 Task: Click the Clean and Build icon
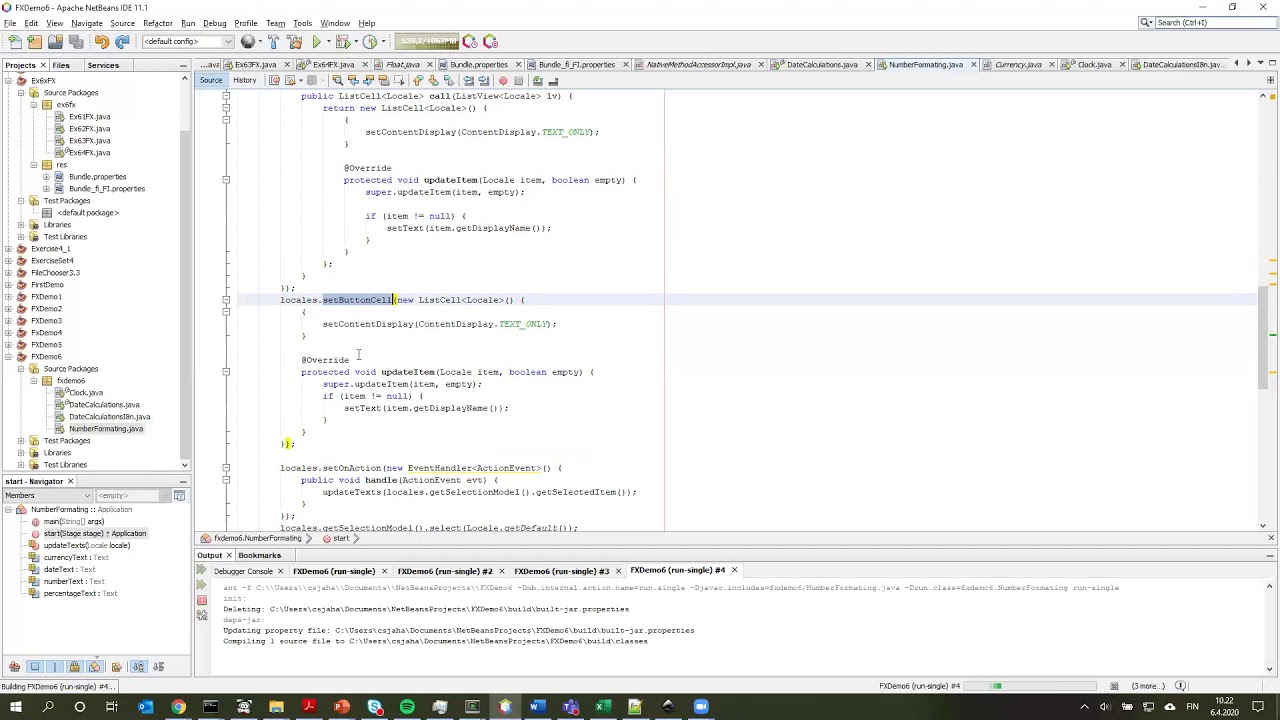click(x=294, y=41)
